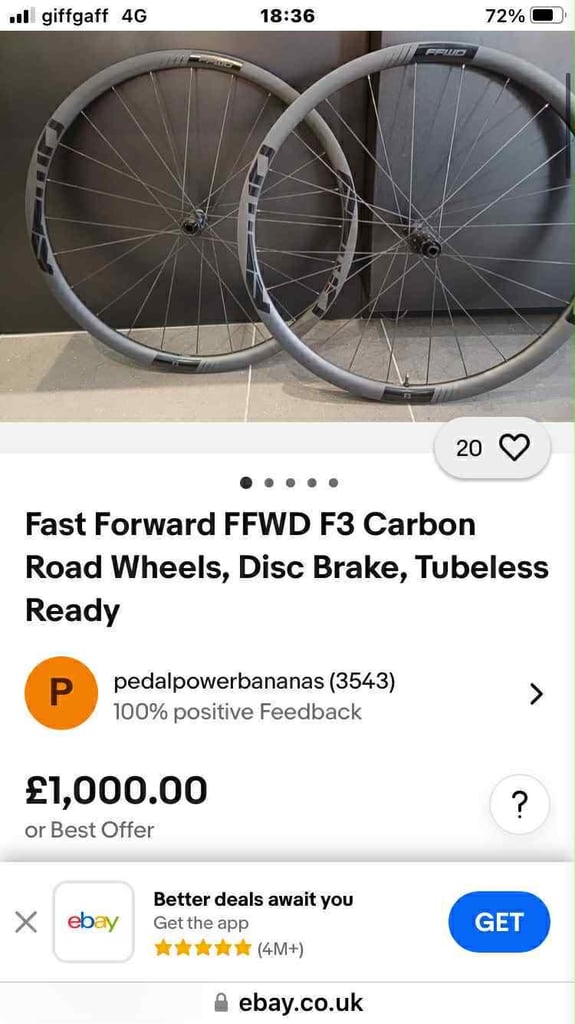Viewport: 575px width, 1024px height.
Task: Tap the ebay.co.uk address bar
Action: pos(288,1002)
